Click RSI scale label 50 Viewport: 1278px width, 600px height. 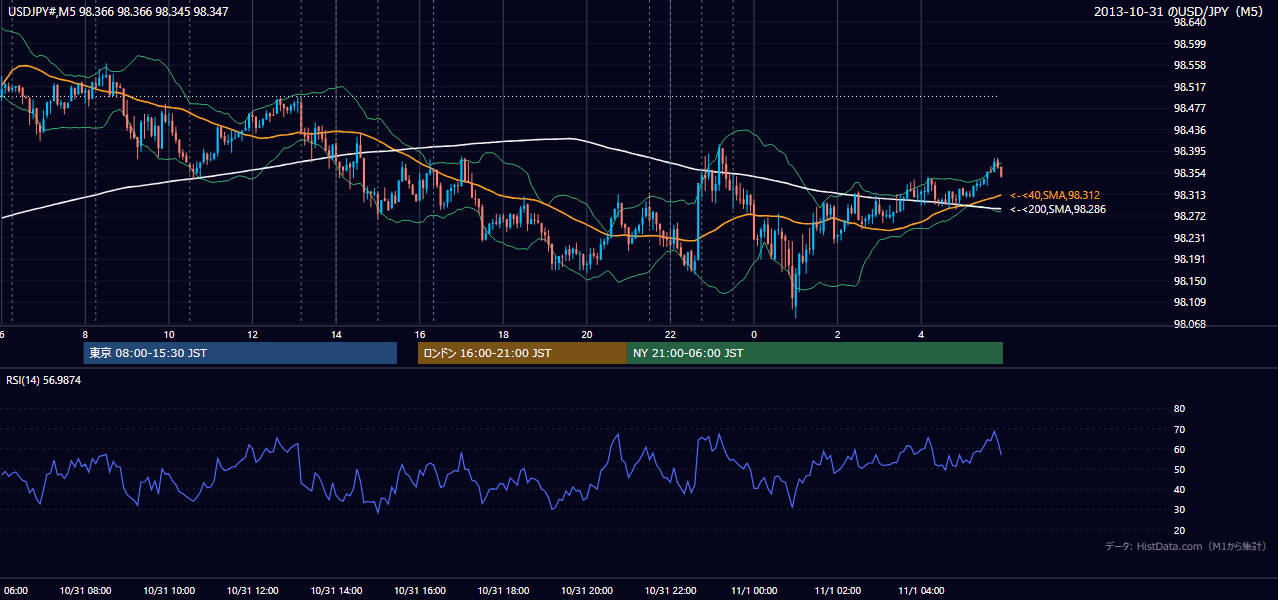tap(1179, 470)
